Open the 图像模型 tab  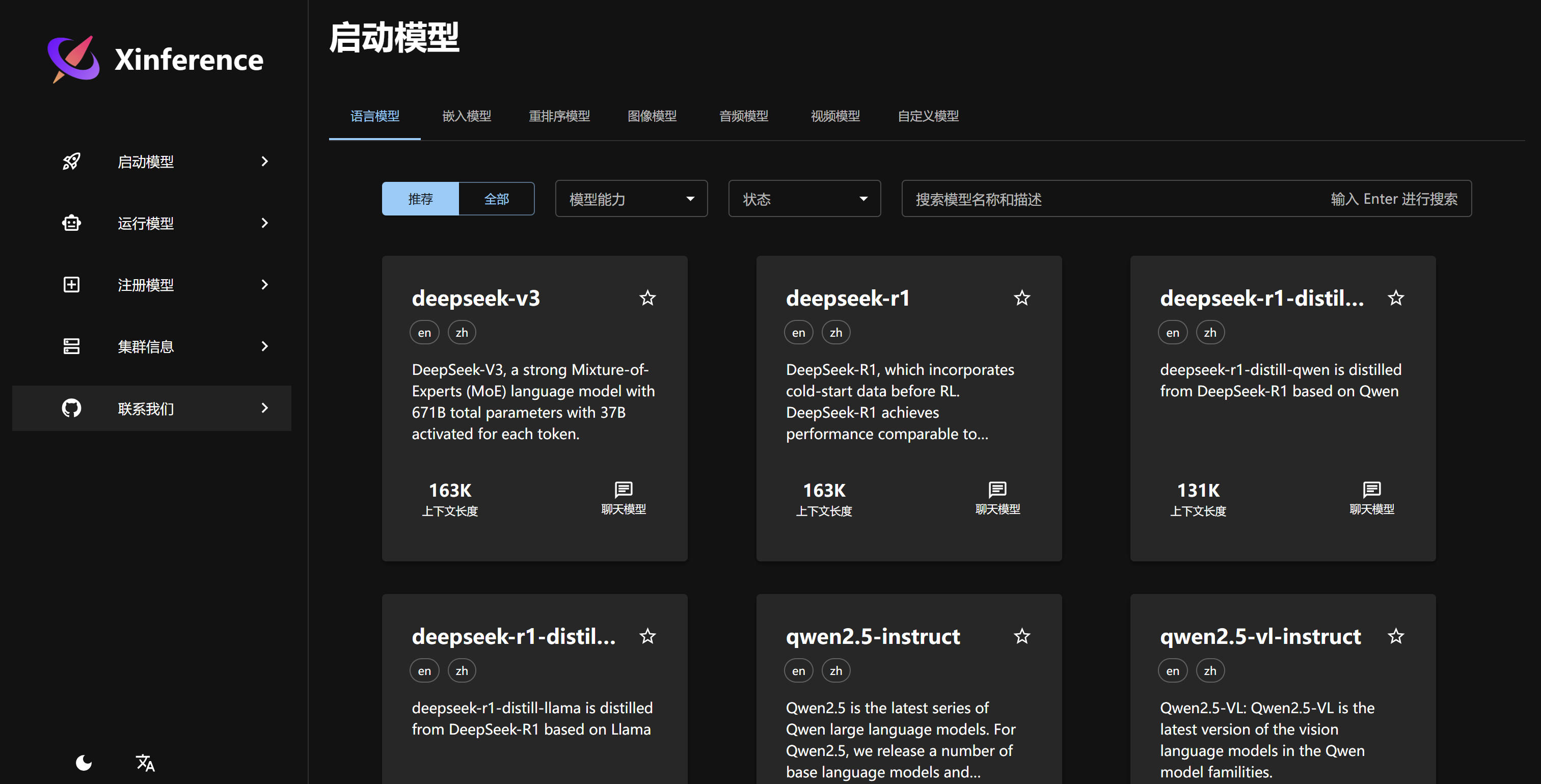coord(652,116)
